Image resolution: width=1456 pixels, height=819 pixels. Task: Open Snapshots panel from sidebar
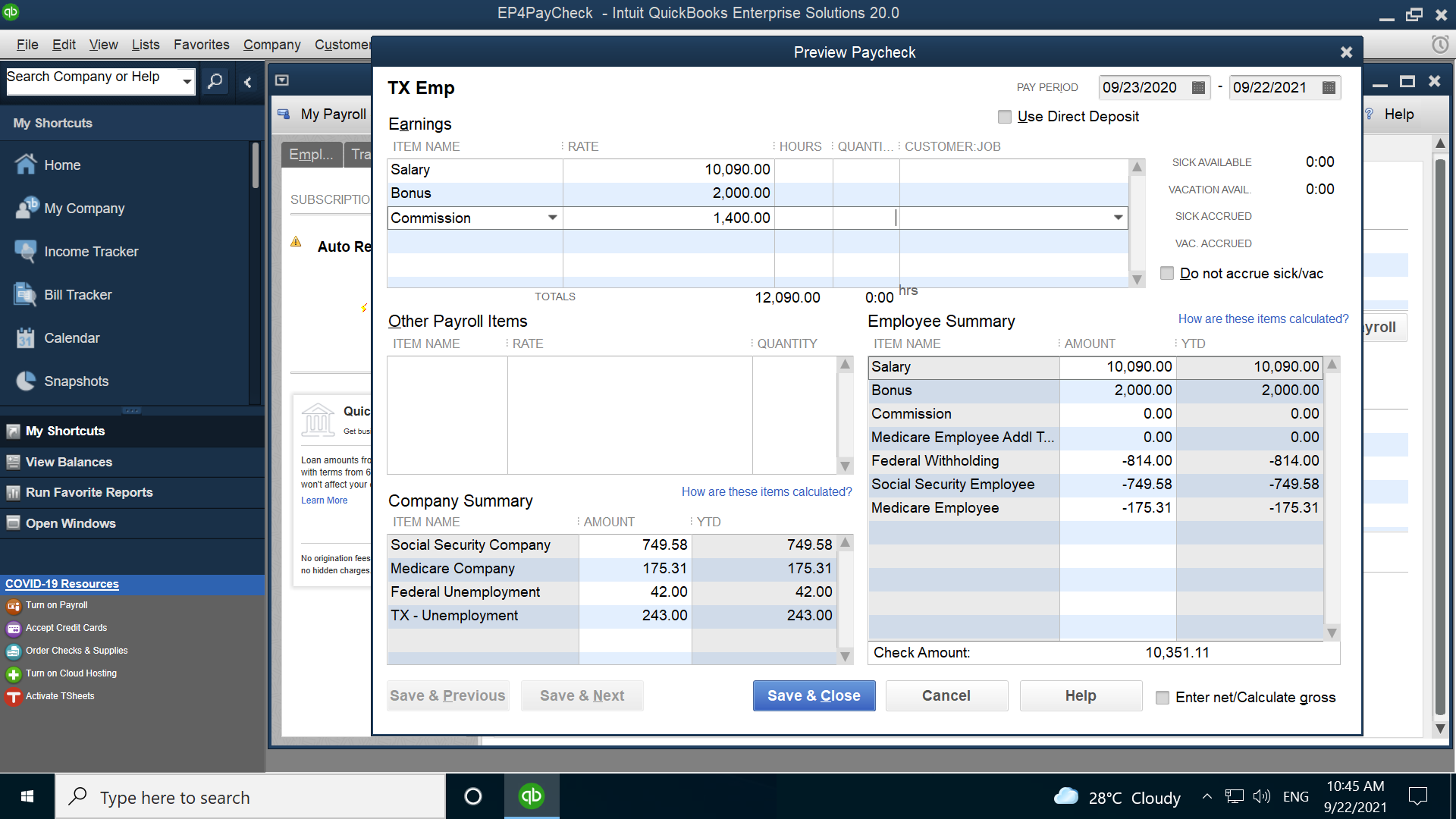(79, 381)
